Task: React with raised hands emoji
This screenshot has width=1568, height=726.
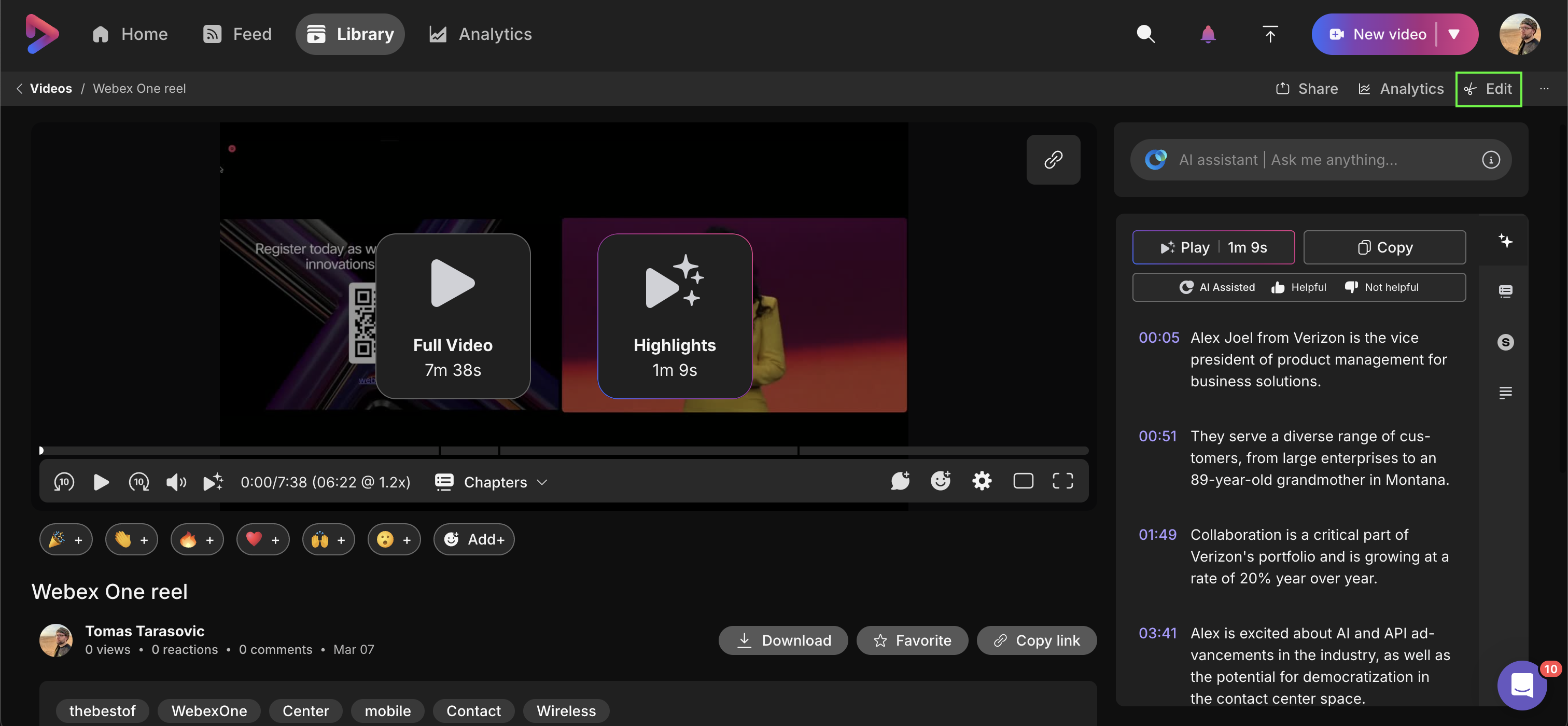Action: click(x=329, y=539)
